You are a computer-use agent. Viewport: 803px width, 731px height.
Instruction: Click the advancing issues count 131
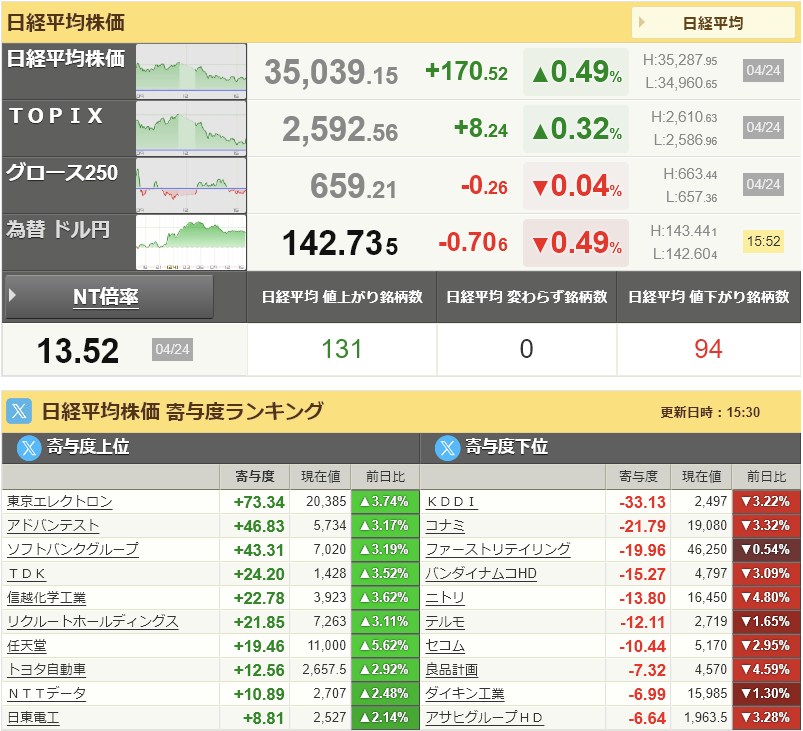click(x=342, y=349)
